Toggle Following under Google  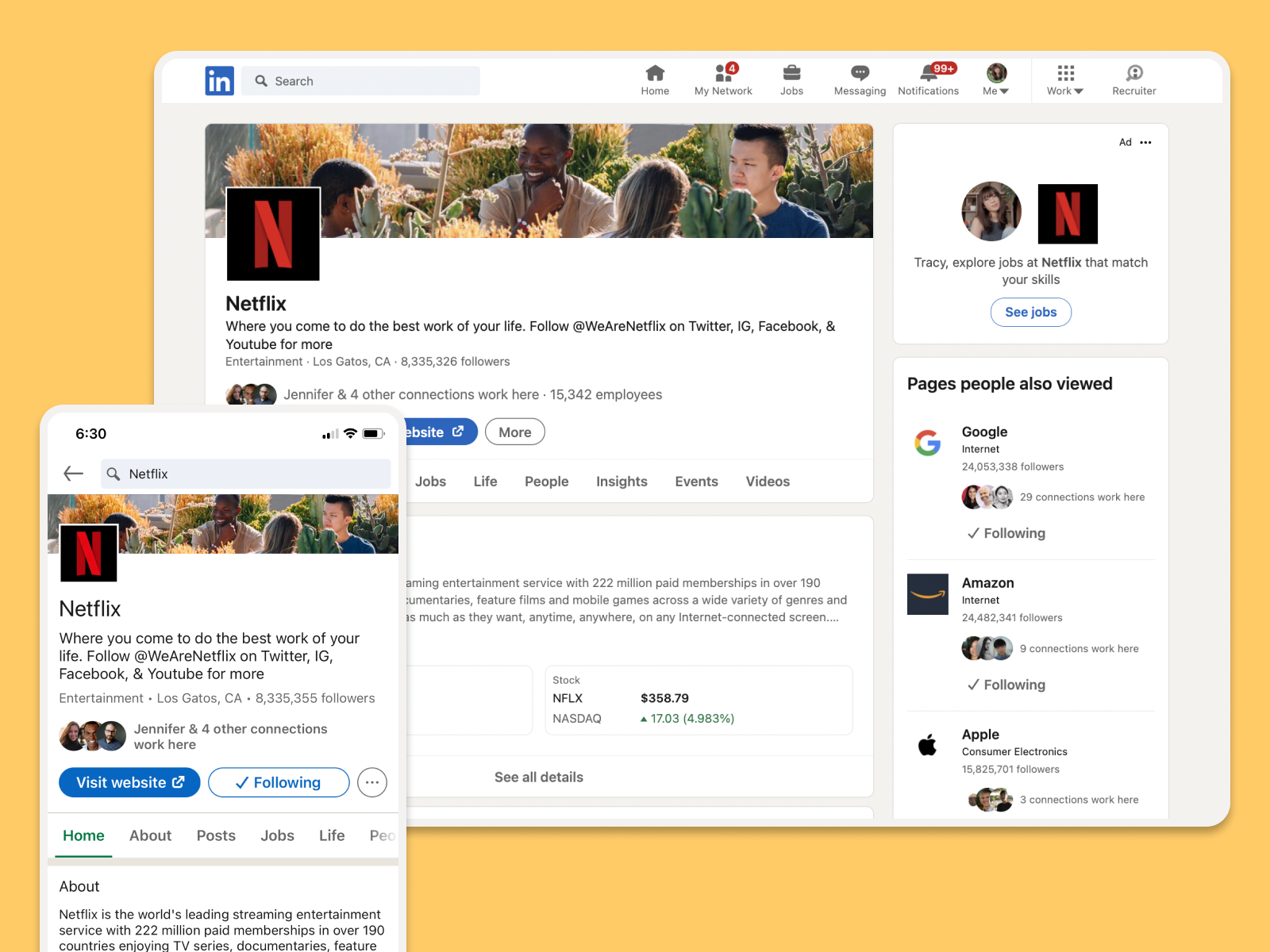tap(1006, 533)
